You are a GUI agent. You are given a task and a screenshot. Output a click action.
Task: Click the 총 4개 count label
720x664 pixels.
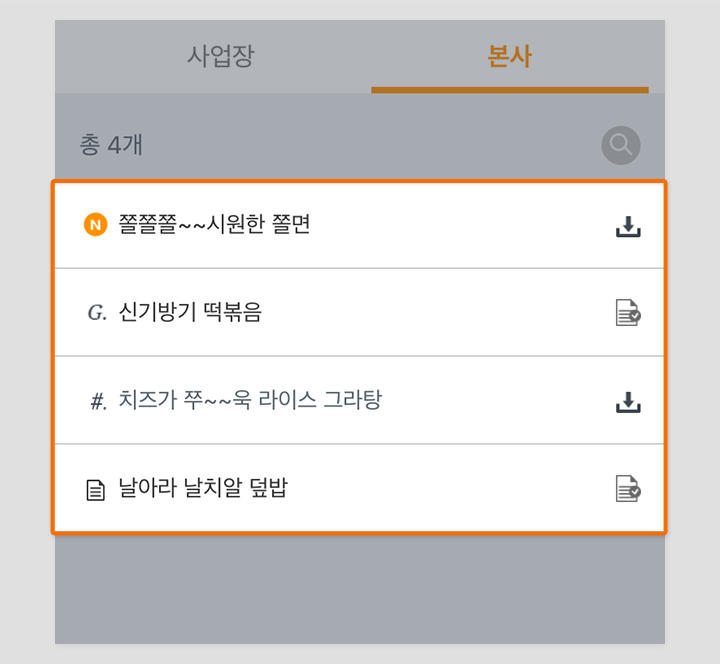pos(111,145)
